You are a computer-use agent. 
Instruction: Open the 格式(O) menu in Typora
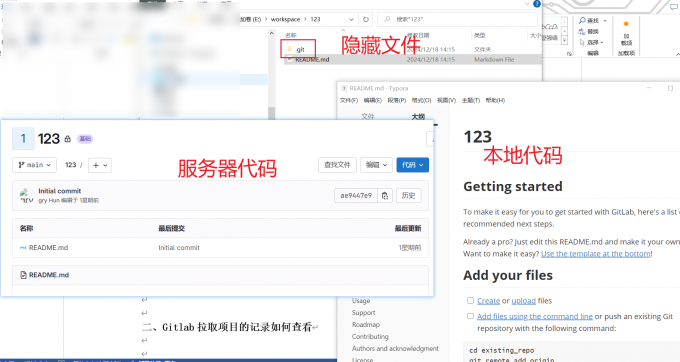(x=422, y=101)
